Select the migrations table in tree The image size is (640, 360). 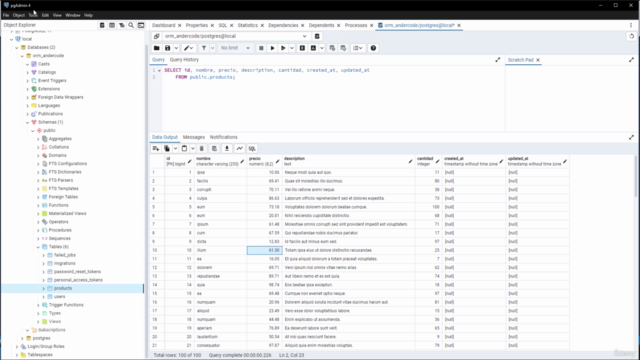tap(64, 264)
